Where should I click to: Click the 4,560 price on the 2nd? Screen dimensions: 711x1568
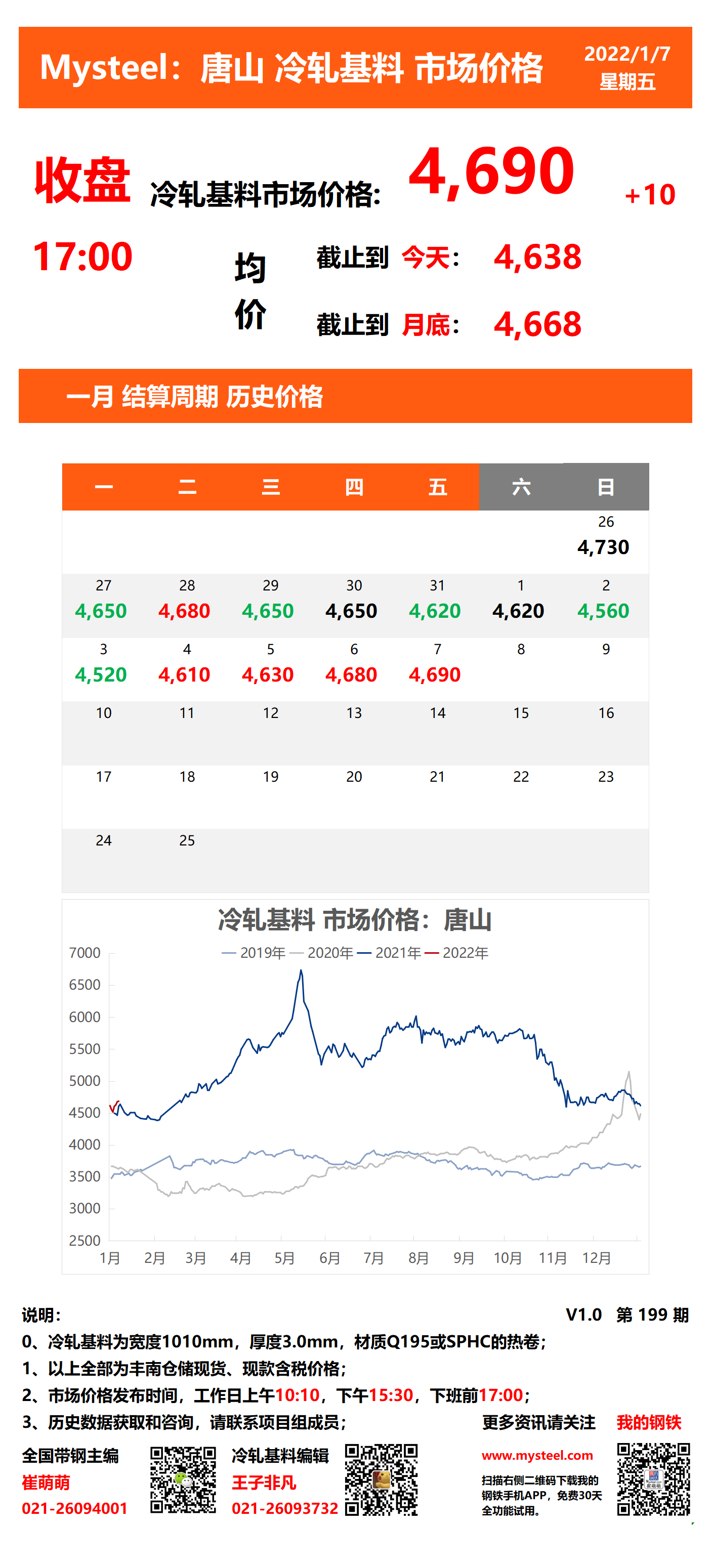tap(603, 611)
